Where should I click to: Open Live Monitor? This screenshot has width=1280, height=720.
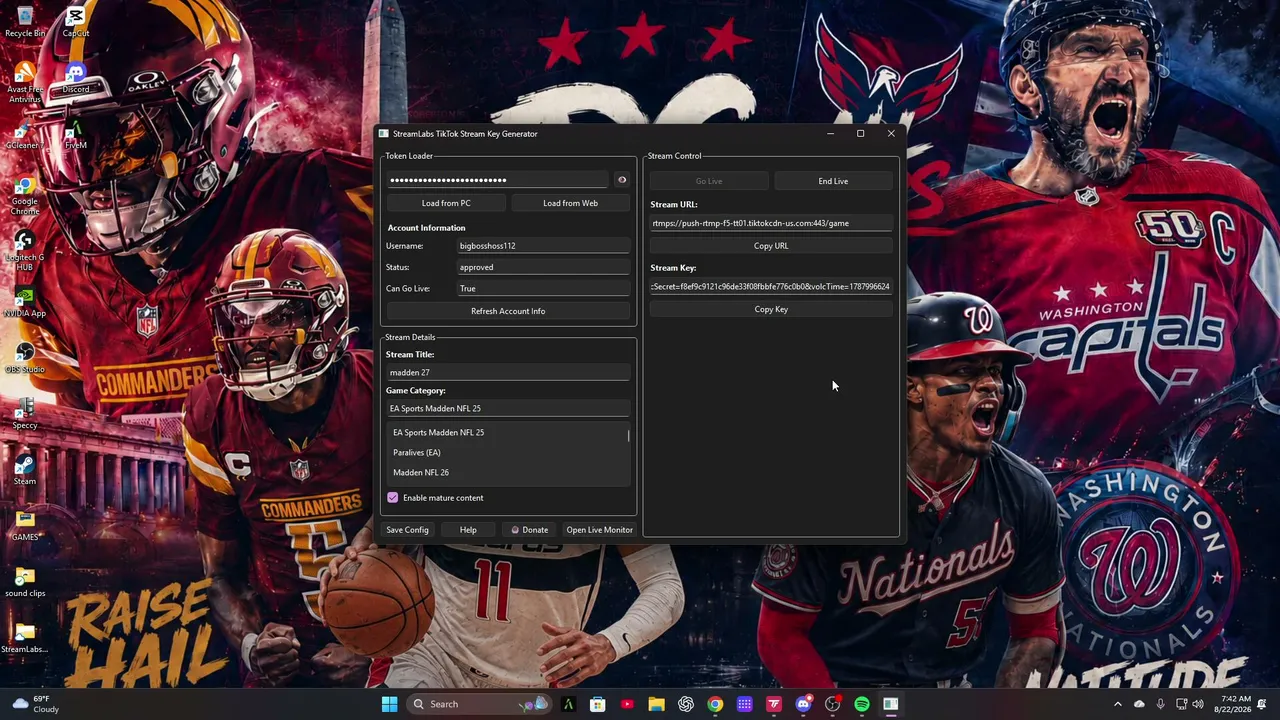pos(600,530)
